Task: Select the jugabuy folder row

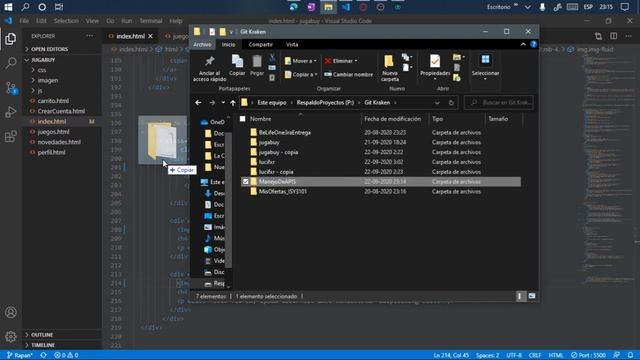Action: [380, 142]
